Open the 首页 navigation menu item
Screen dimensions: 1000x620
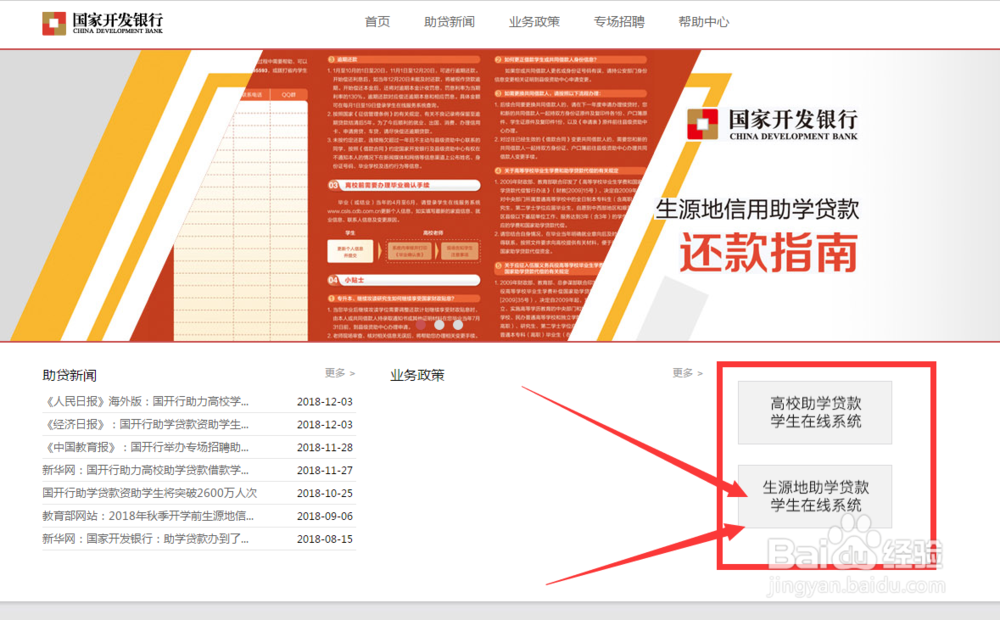tap(377, 21)
